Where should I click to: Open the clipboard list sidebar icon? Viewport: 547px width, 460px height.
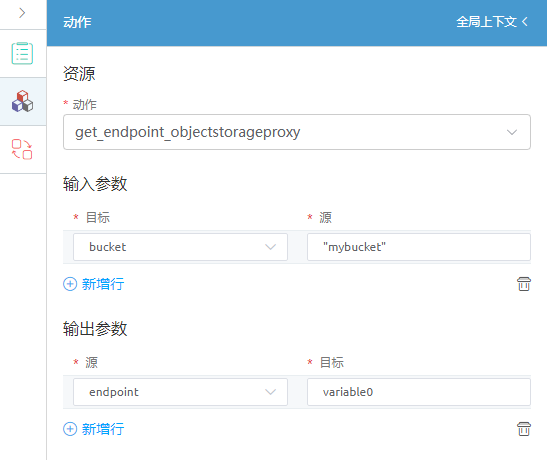(22, 53)
